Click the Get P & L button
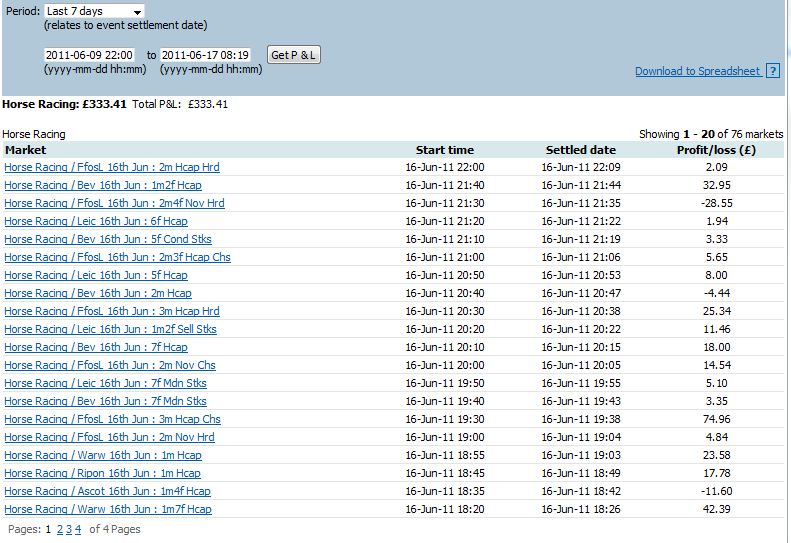This screenshot has width=791, height=543. pyautogui.click(x=293, y=55)
